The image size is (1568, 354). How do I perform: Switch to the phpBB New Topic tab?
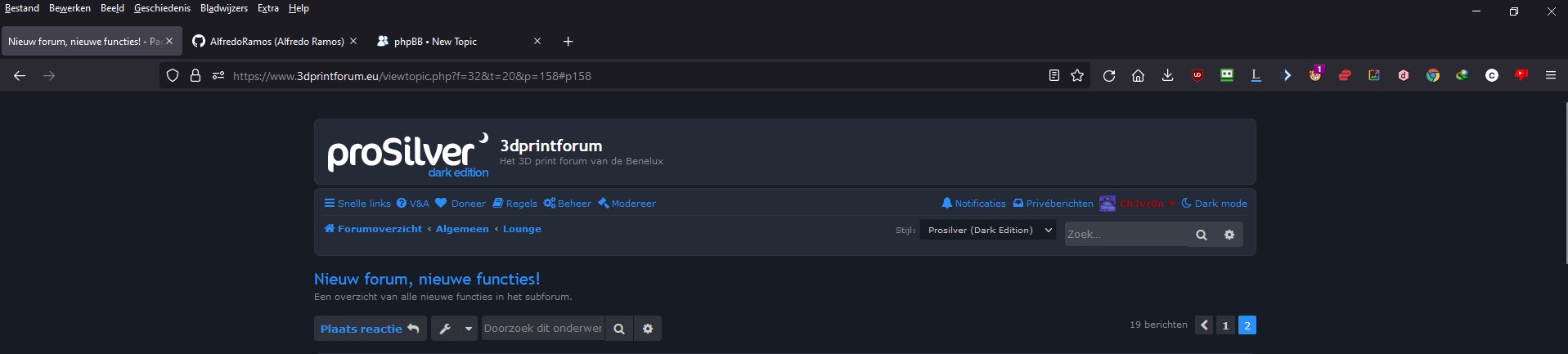coord(435,42)
